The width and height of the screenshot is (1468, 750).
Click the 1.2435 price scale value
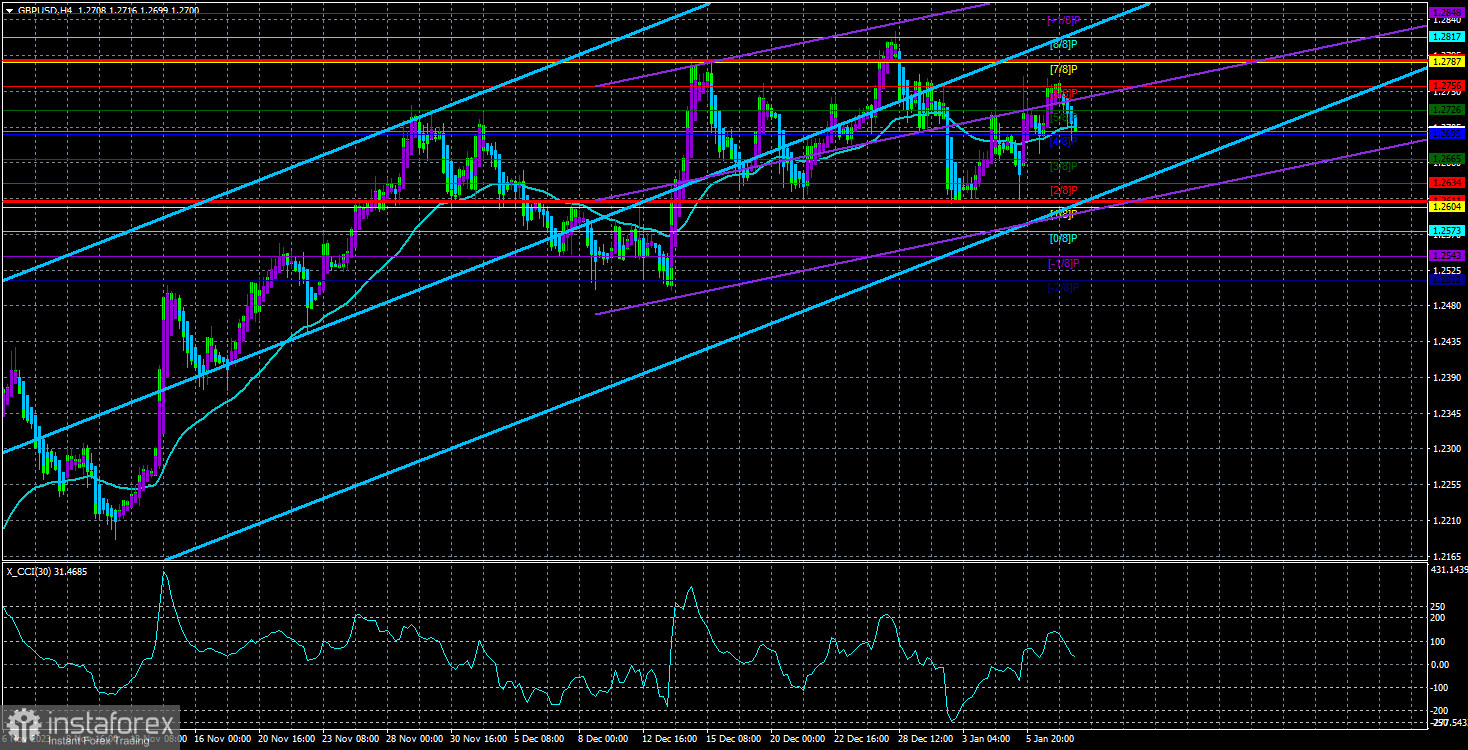(1446, 342)
